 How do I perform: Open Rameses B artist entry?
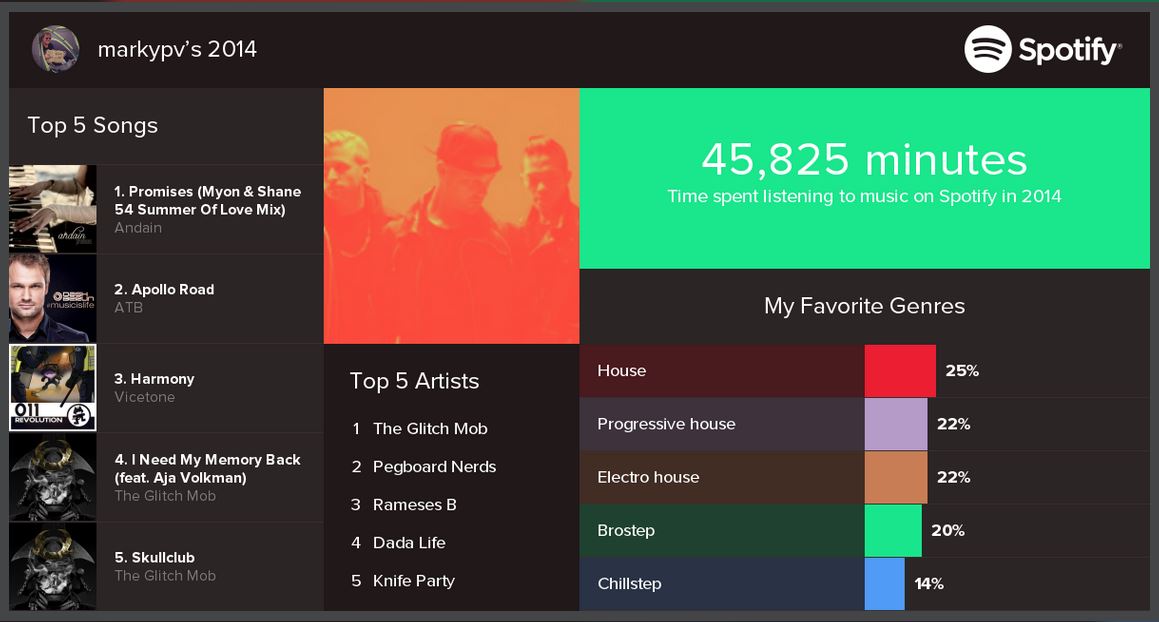coord(414,505)
